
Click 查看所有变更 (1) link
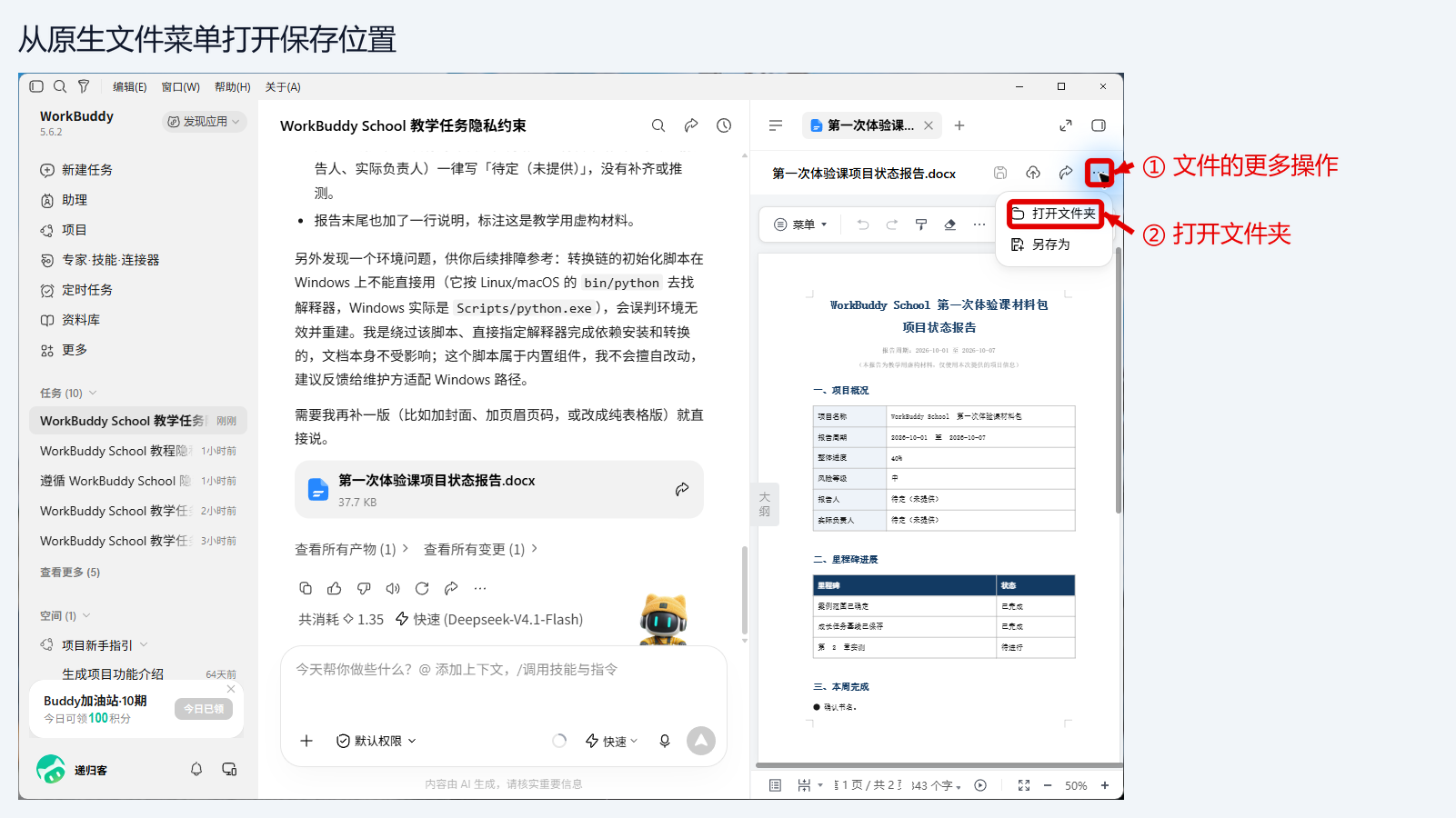480,549
